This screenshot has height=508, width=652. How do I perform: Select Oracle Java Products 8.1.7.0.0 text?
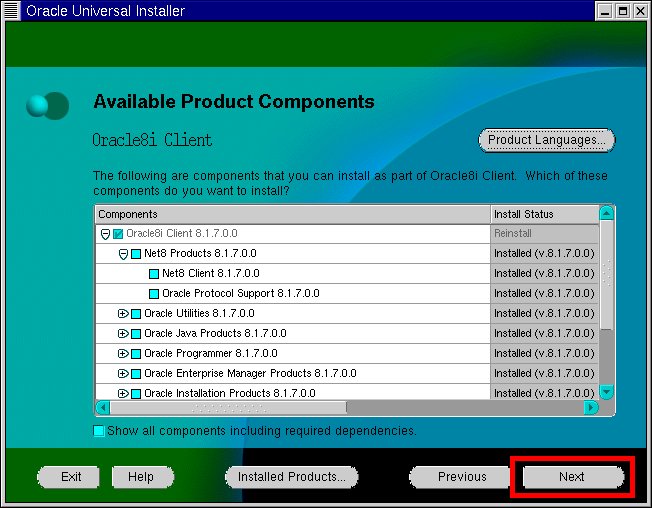(215, 333)
